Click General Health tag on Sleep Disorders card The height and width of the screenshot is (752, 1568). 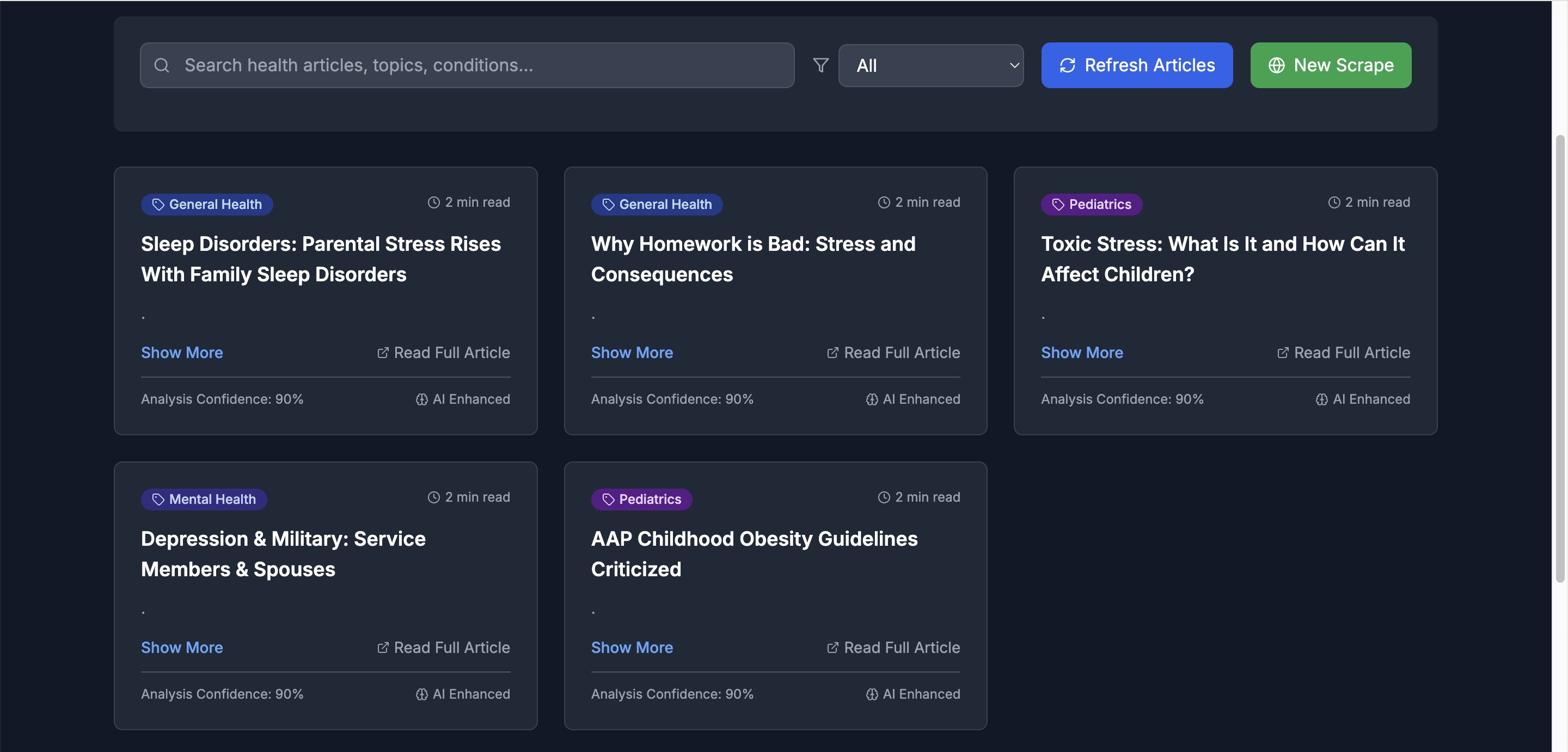(207, 205)
